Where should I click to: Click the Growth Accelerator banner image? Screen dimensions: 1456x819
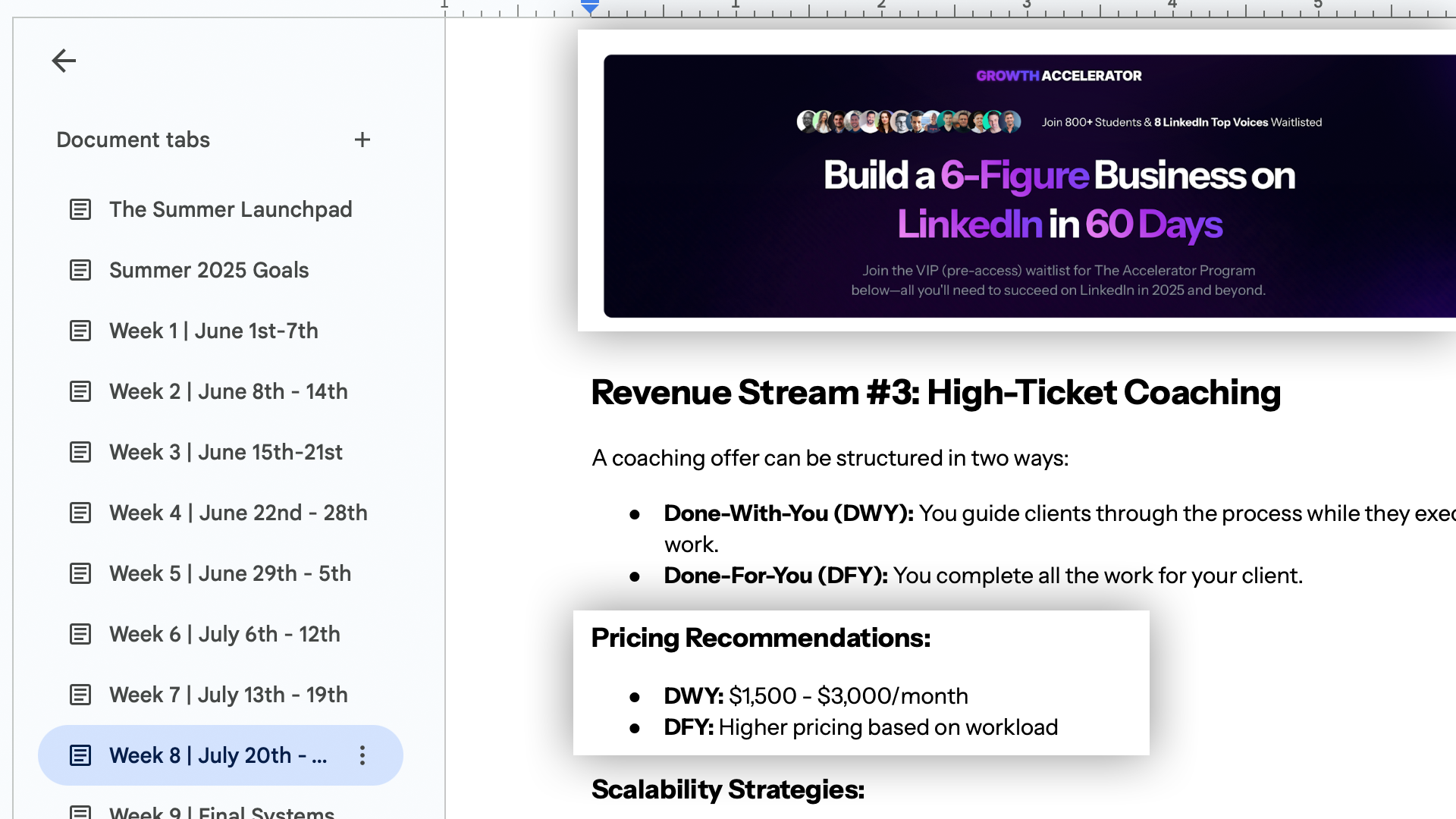click(1030, 186)
